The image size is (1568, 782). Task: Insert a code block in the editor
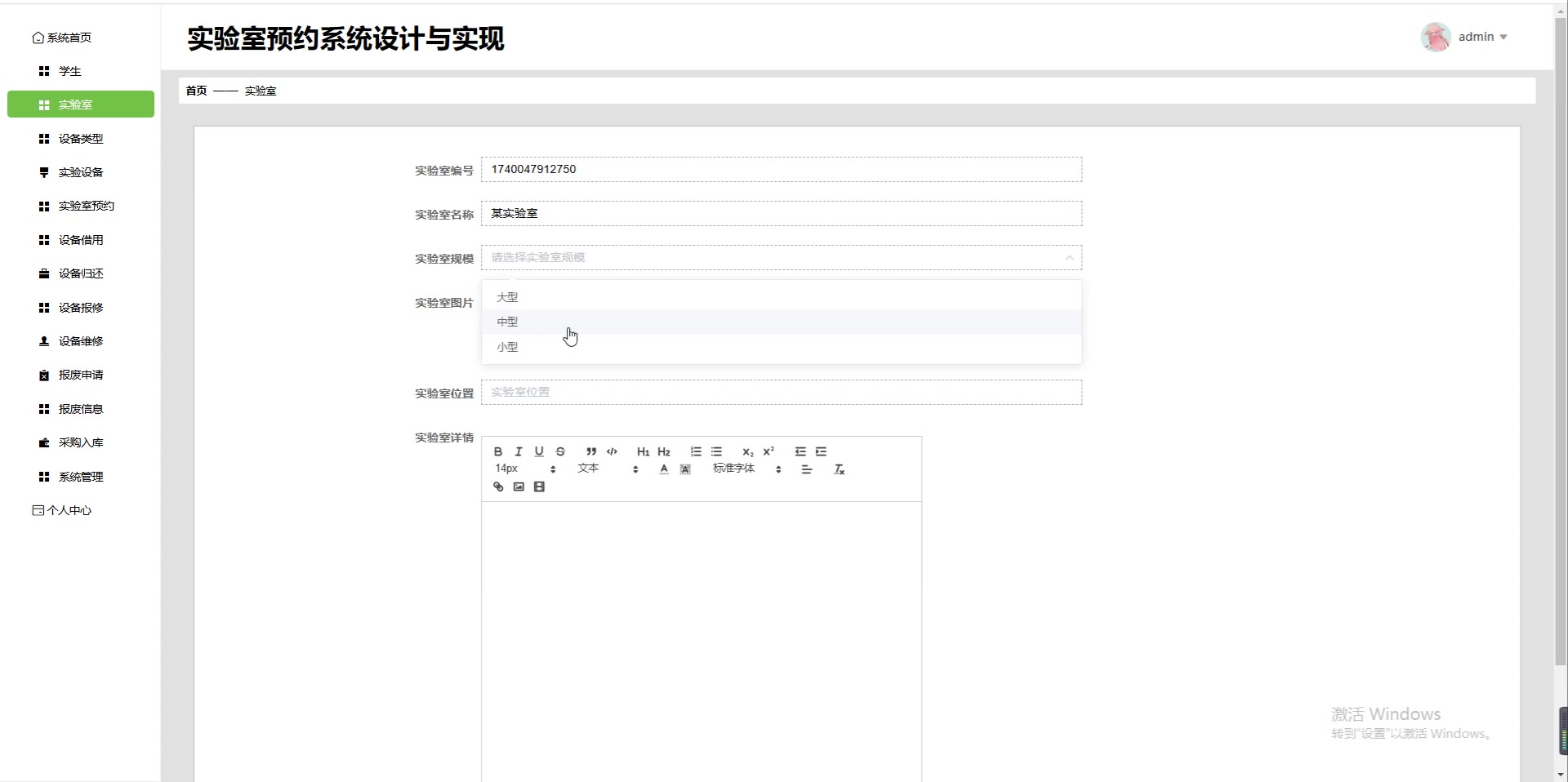click(x=612, y=451)
